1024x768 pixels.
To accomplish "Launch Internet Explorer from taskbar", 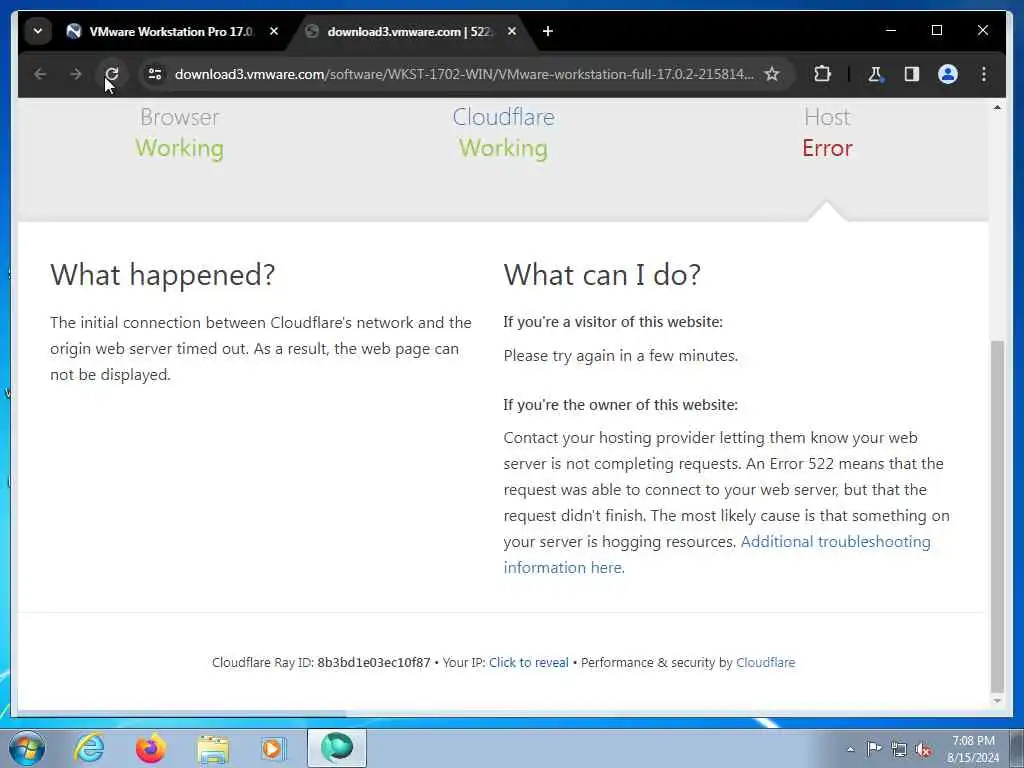I will (x=89, y=748).
